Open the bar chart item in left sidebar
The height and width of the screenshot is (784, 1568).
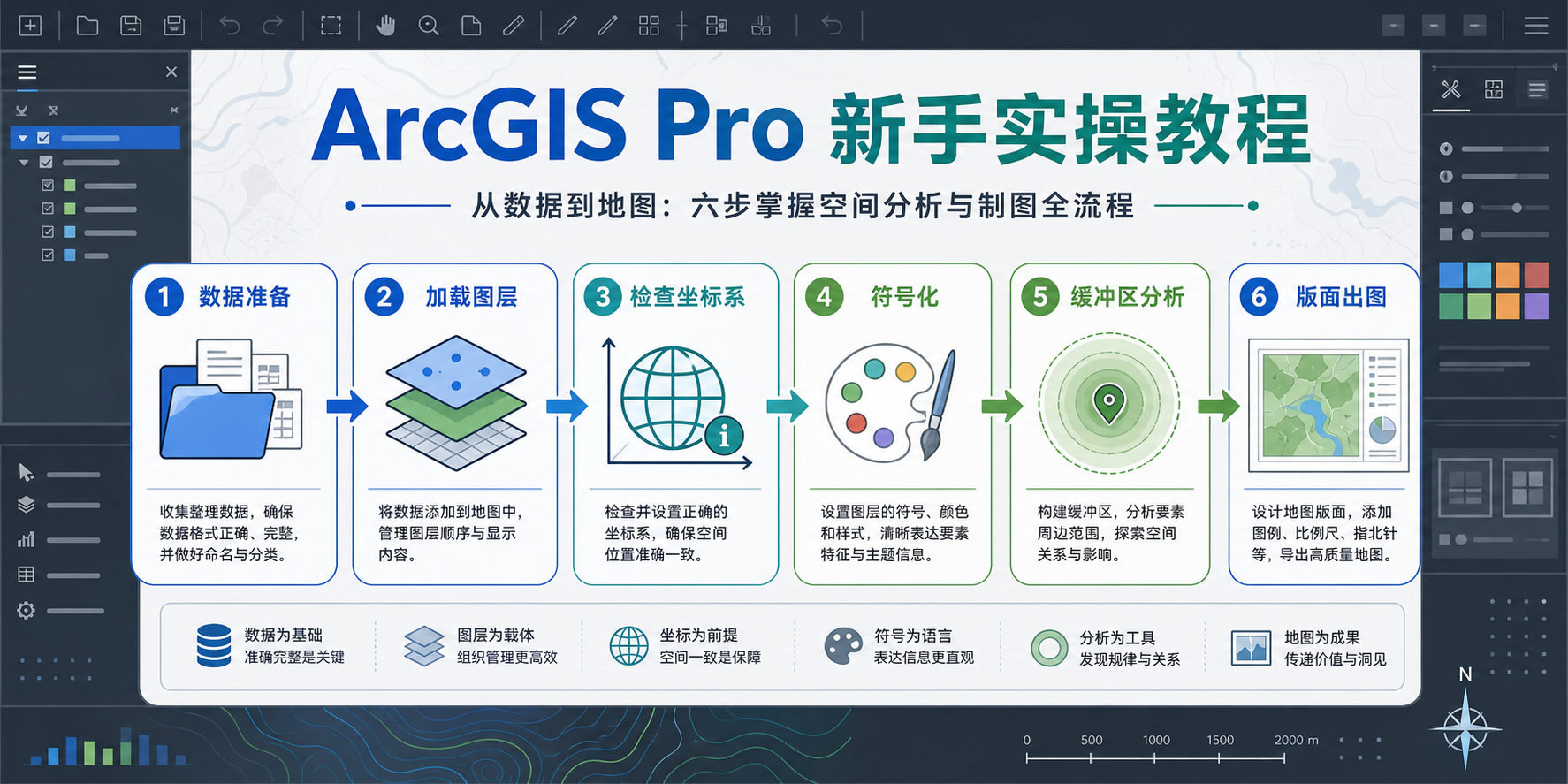point(27,539)
